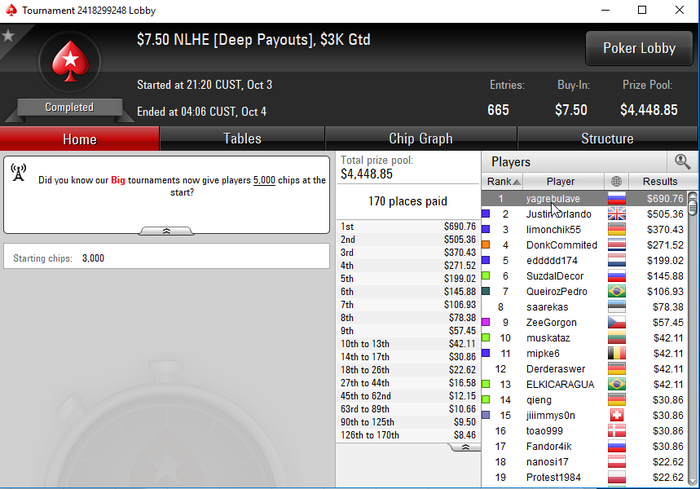Click the Poker Lobby button
The image size is (700, 489).
pyautogui.click(x=639, y=48)
